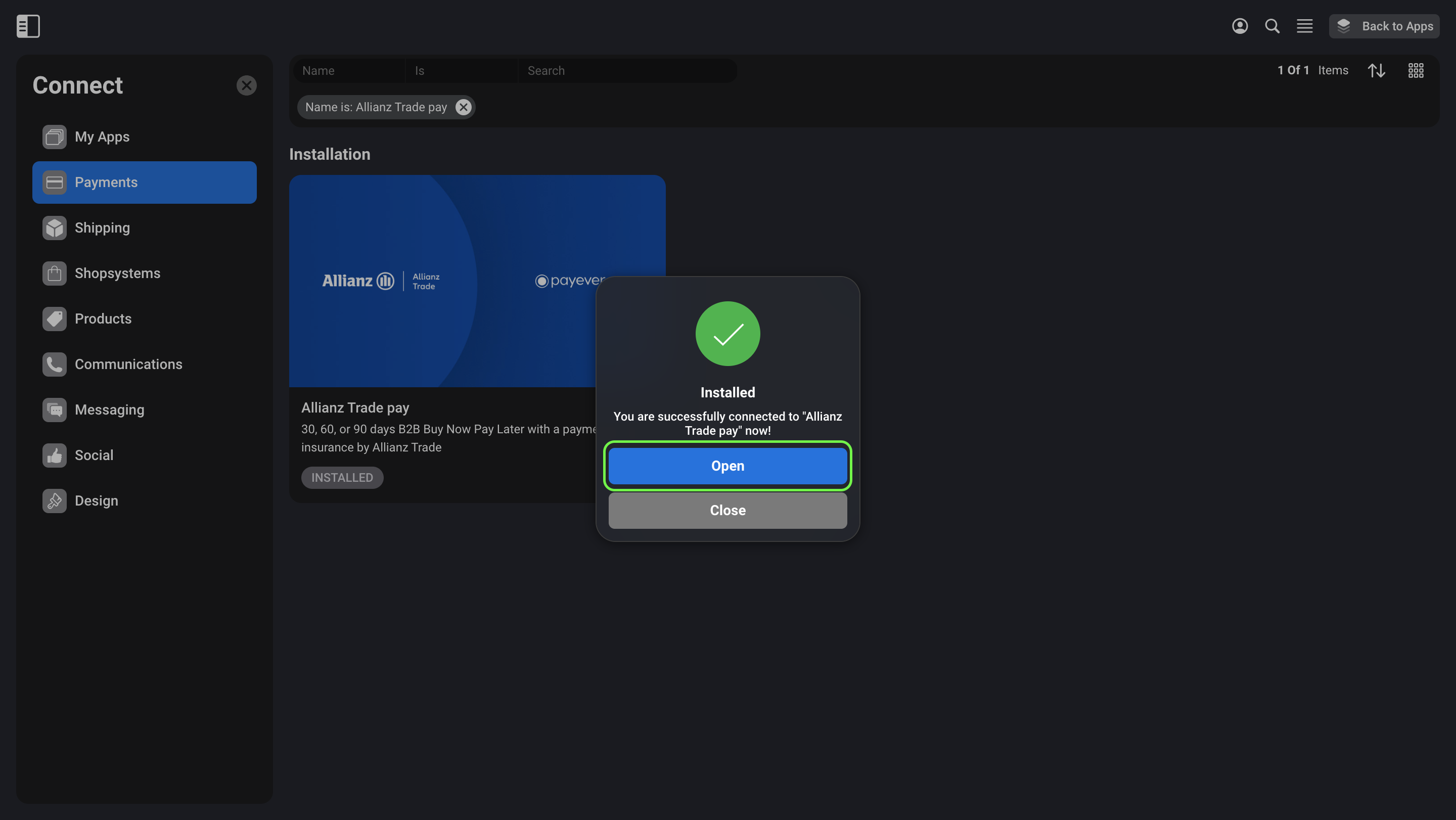The image size is (1456, 820).
Task: Open the Name filter field dropdown
Action: (x=349, y=71)
